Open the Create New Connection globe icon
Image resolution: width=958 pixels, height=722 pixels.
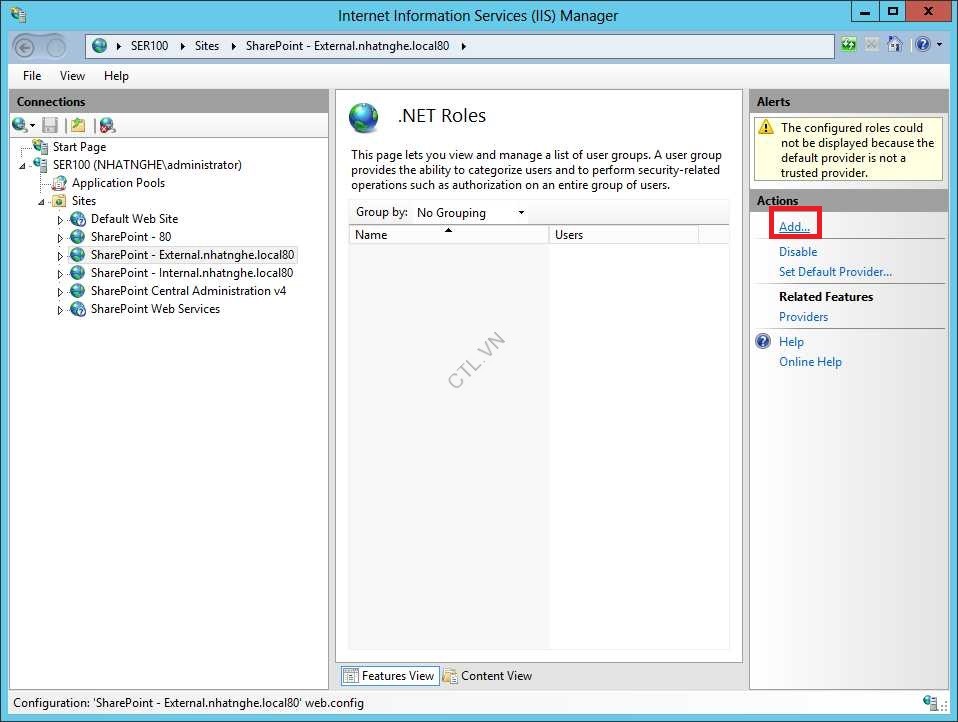tap(18, 124)
